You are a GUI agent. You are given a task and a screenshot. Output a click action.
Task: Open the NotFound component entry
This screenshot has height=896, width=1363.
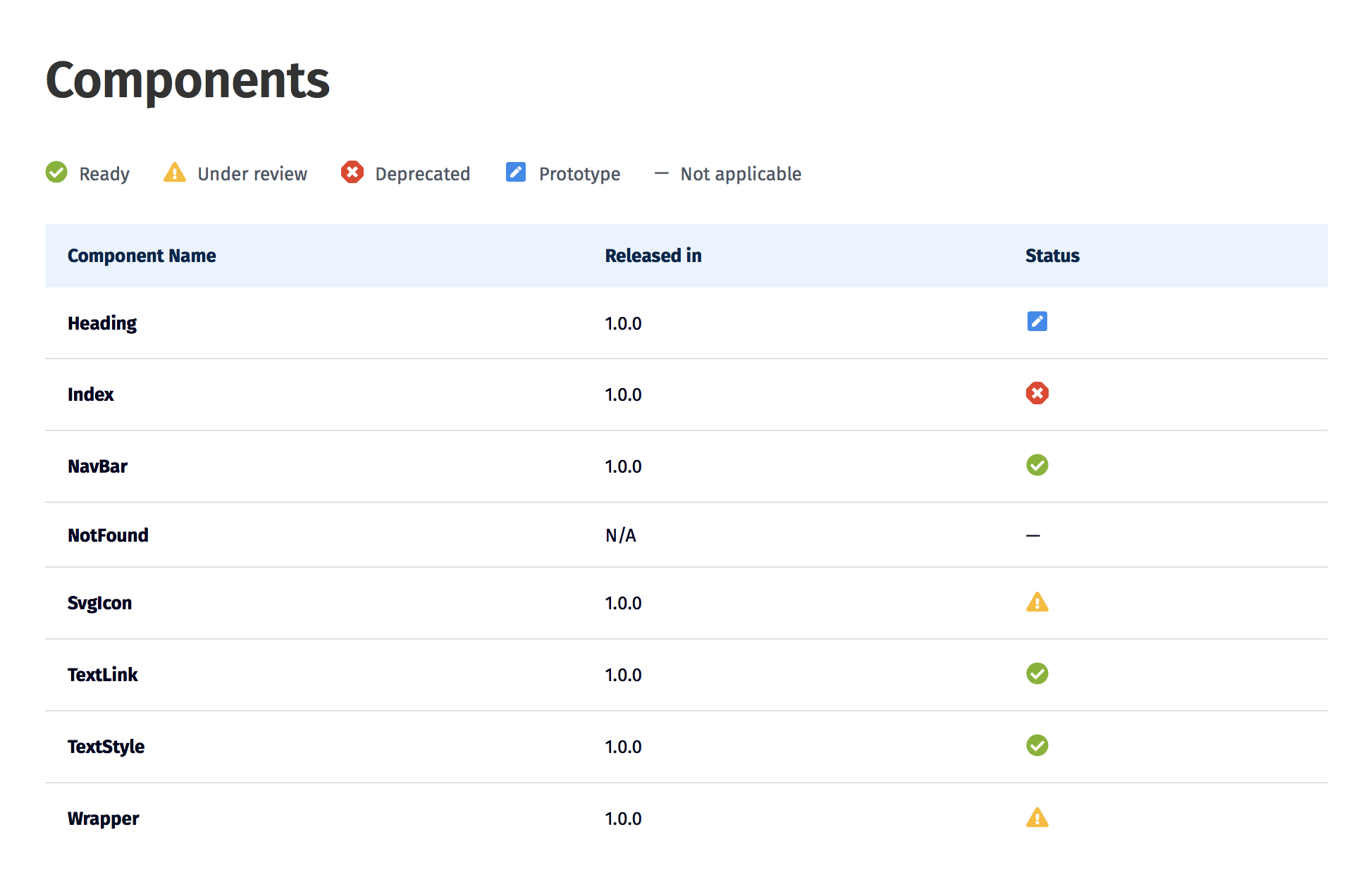tap(108, 535)
